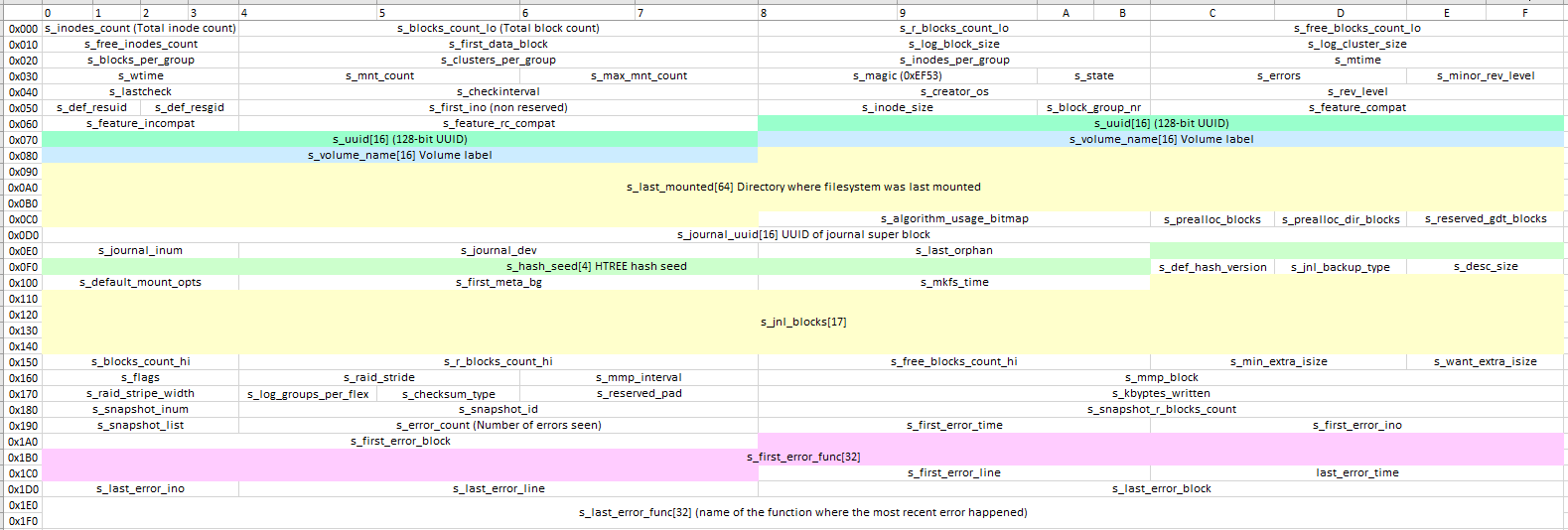Click the s_journal_inum cell
Image resolution: width=1568 pixels, height=530 pixels.
140,250
